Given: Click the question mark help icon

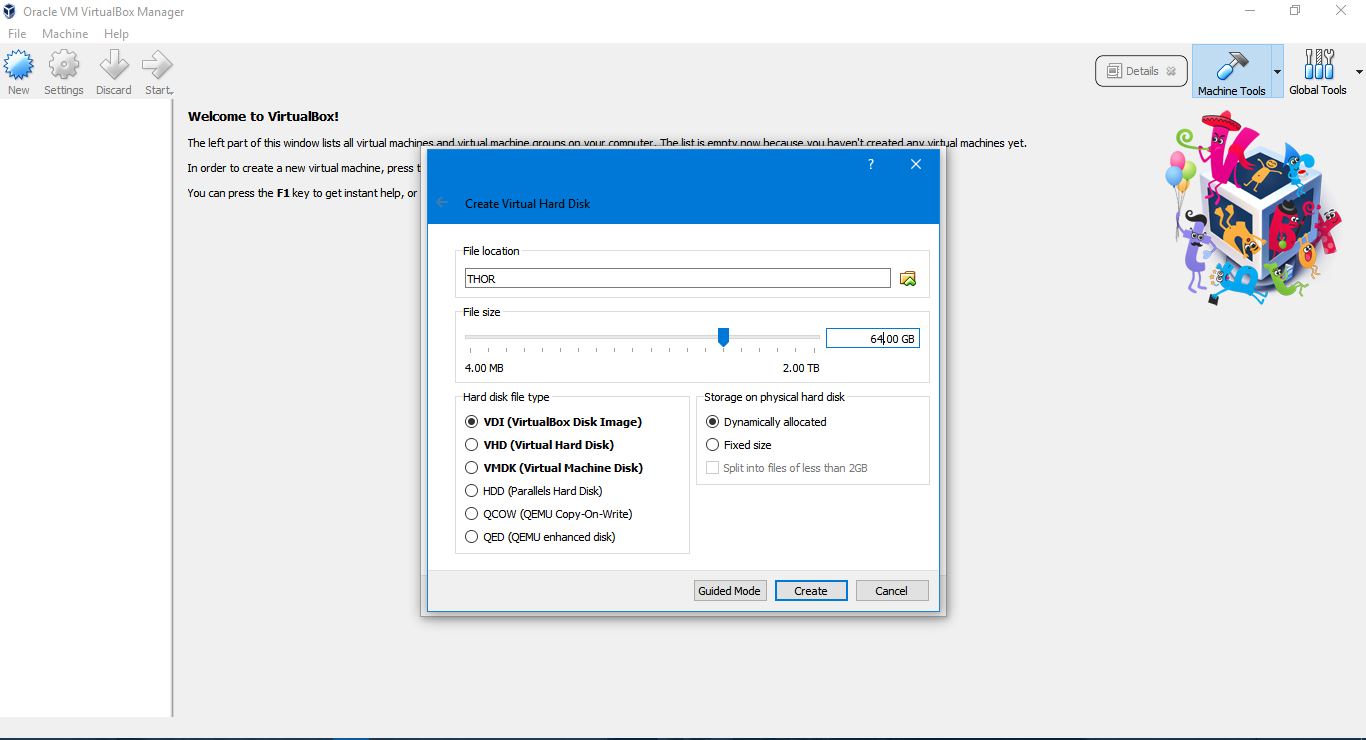Looking at the screenshot, I should click(871, 165).
